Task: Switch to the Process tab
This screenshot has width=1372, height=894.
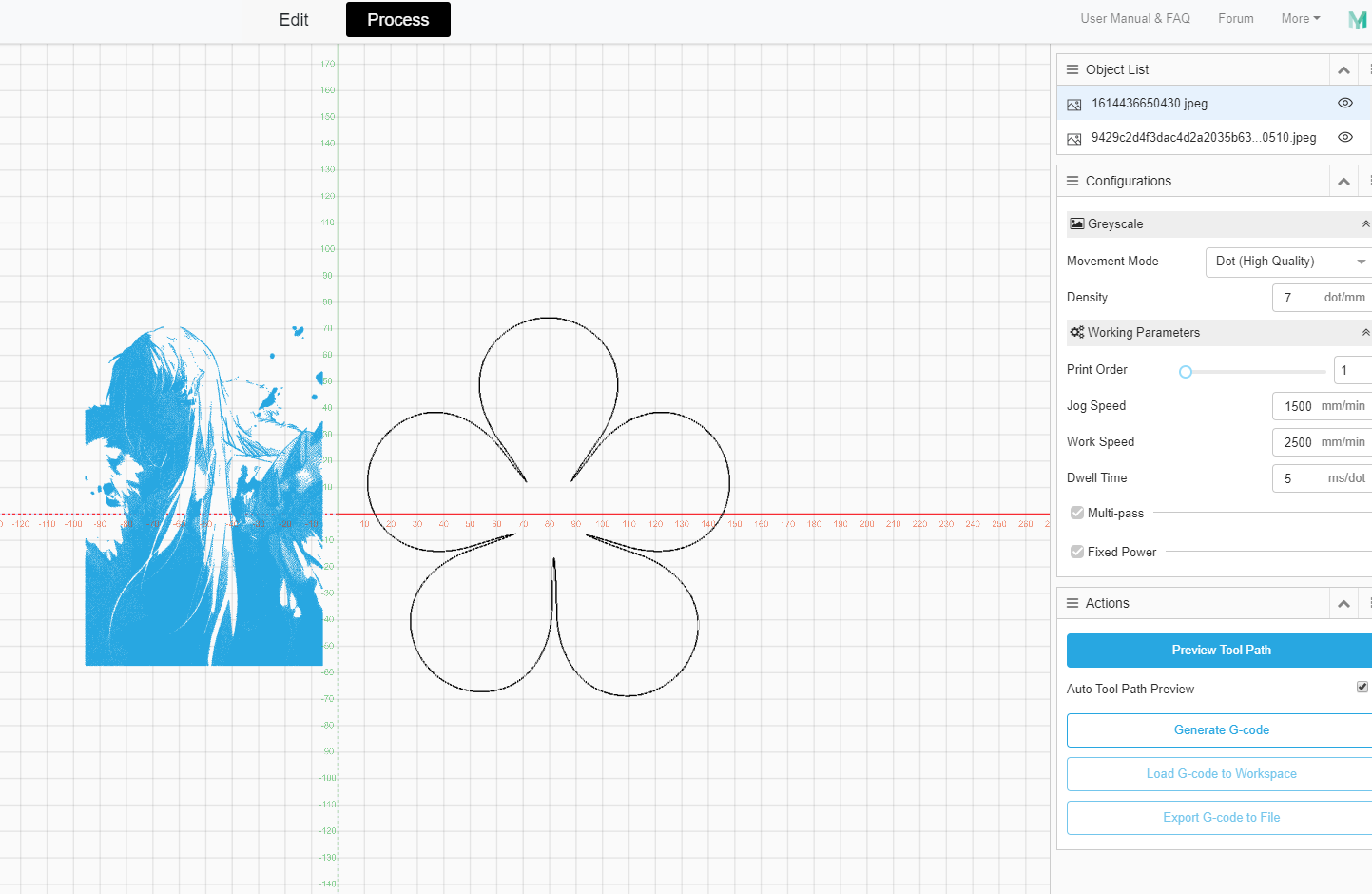Action: (398, 20)
